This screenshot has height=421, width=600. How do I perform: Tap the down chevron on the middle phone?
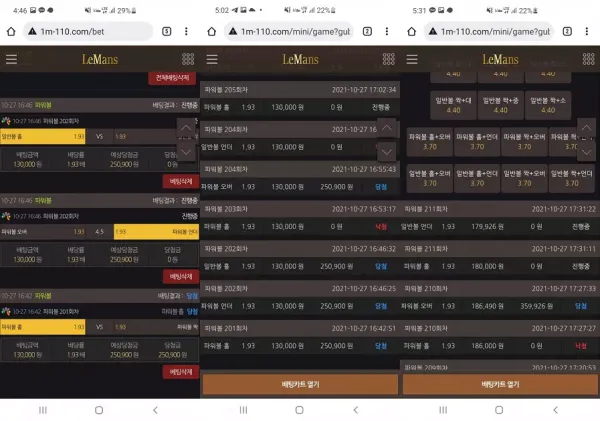pos(386,152)
